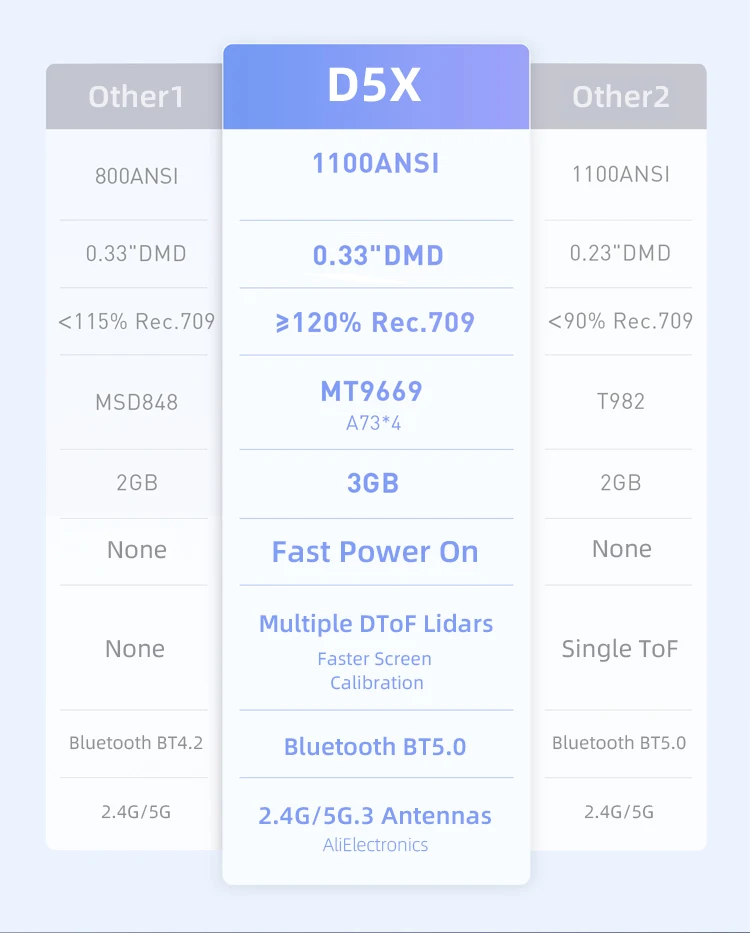Click the D5X column header
Viewport: 750px width, 933px height.
(x=375, y=87)
